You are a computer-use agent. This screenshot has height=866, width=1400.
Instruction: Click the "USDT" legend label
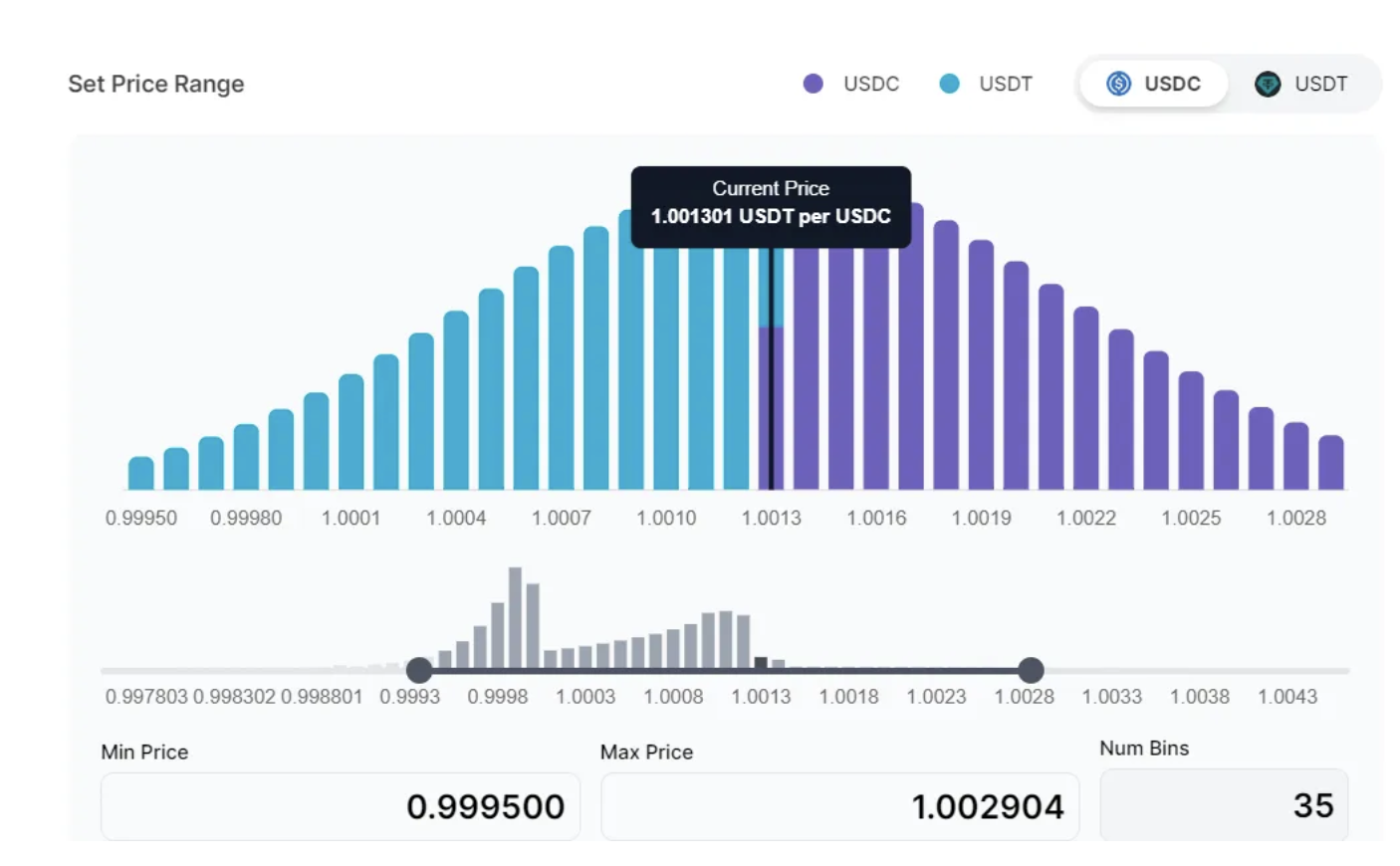(1006, 84)
